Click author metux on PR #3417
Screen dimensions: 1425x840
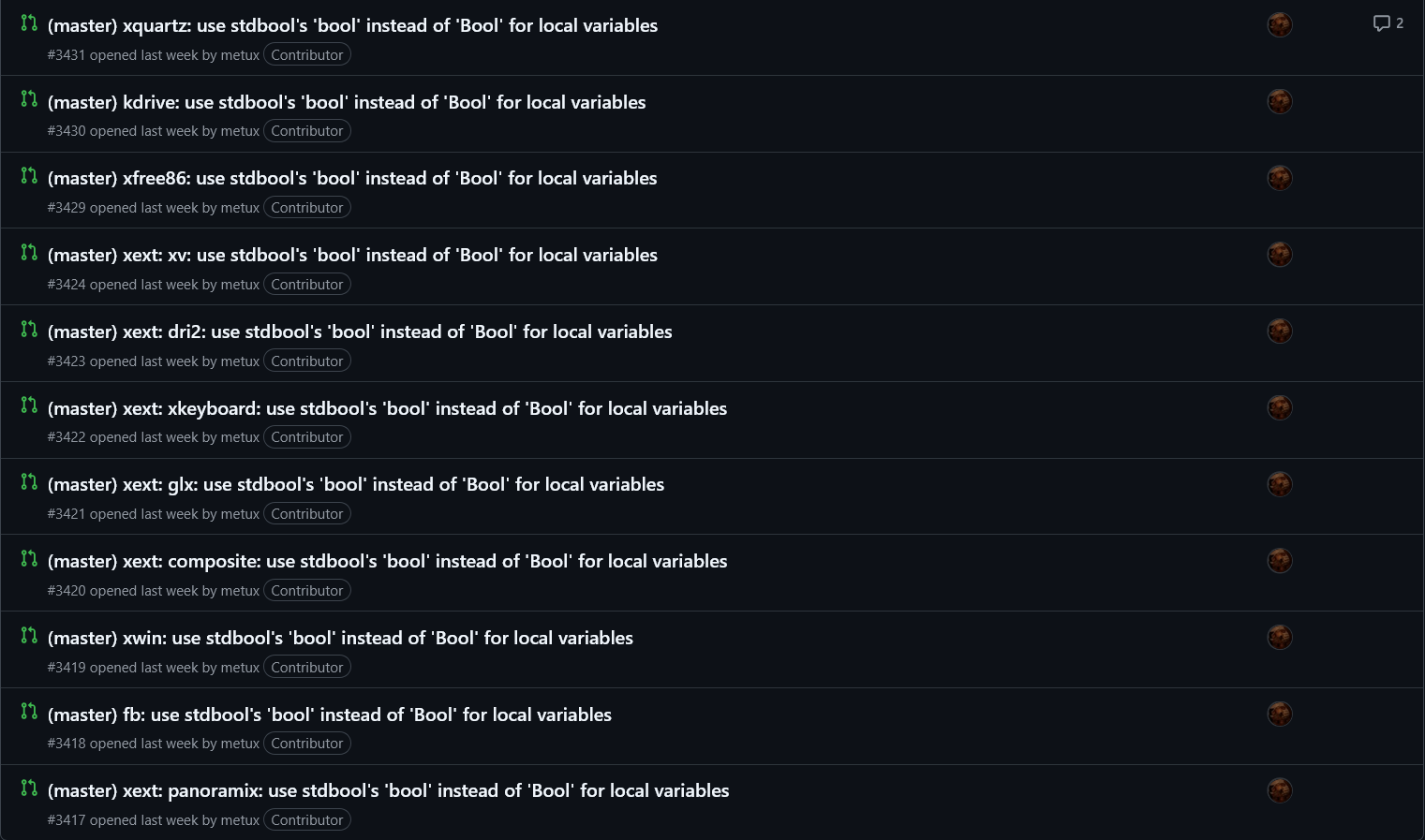tap(240, 820)
